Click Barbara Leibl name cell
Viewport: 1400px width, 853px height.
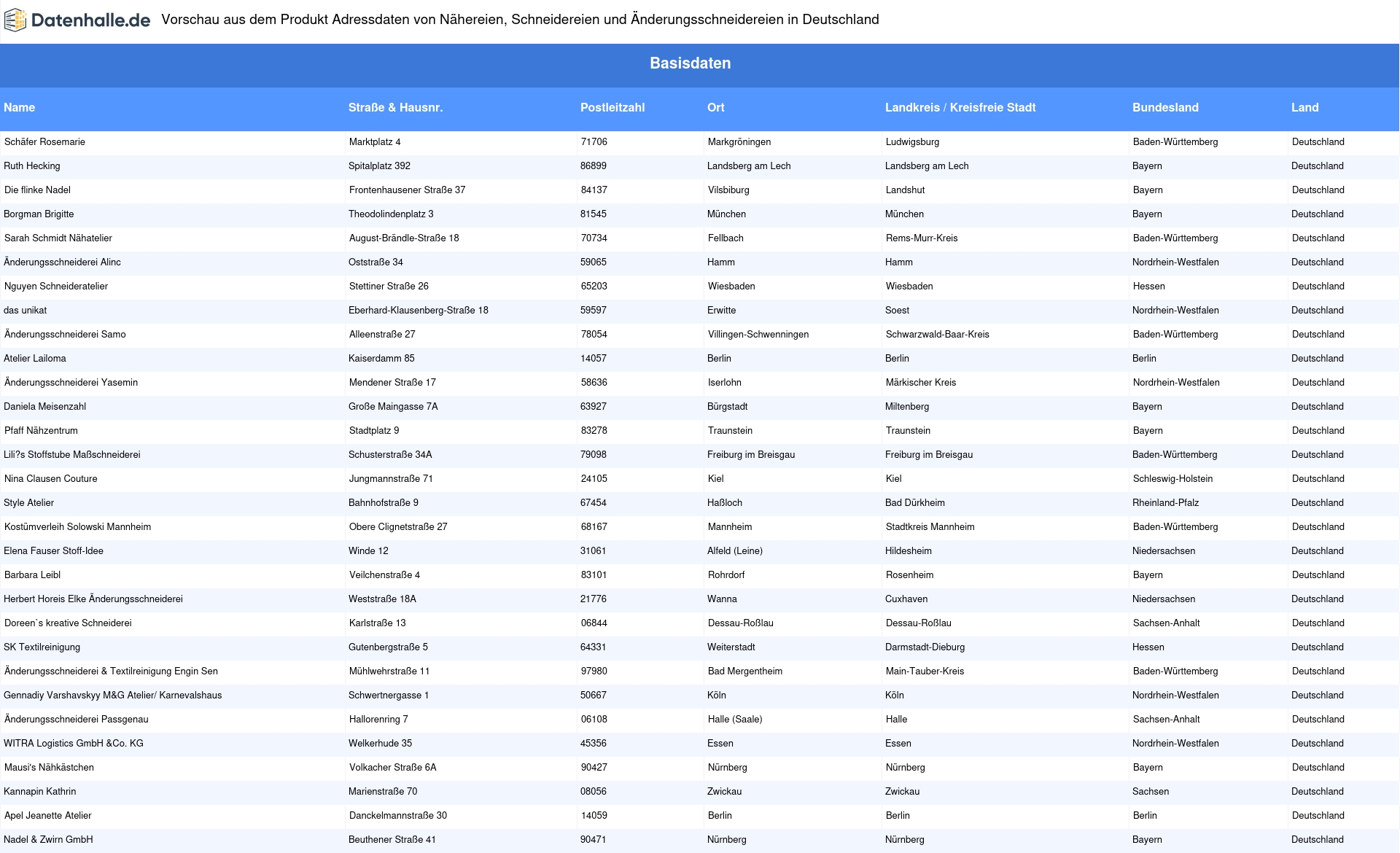(x=32, y=575)
